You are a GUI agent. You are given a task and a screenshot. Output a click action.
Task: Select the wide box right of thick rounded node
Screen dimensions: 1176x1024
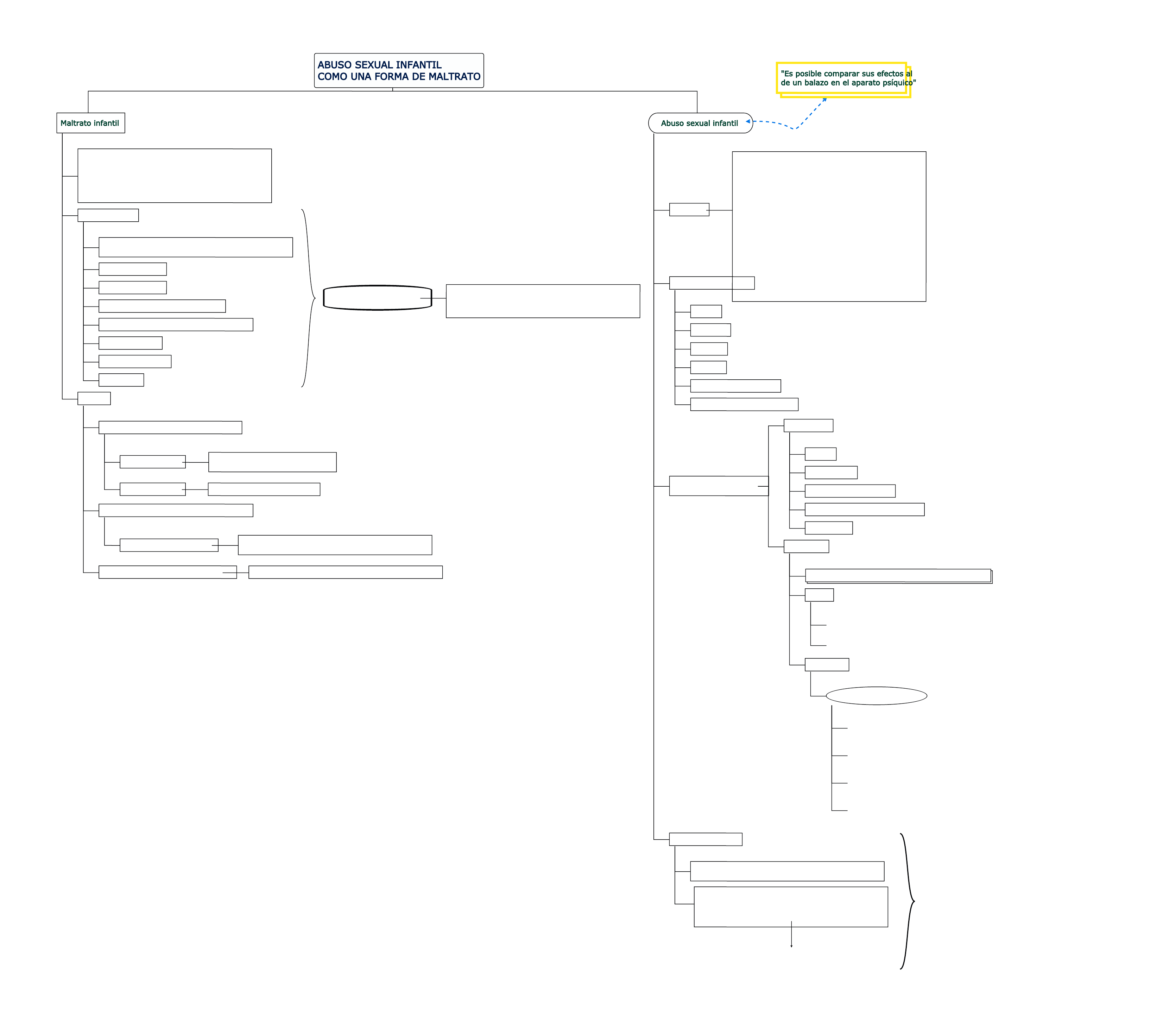tap(542, 302)
